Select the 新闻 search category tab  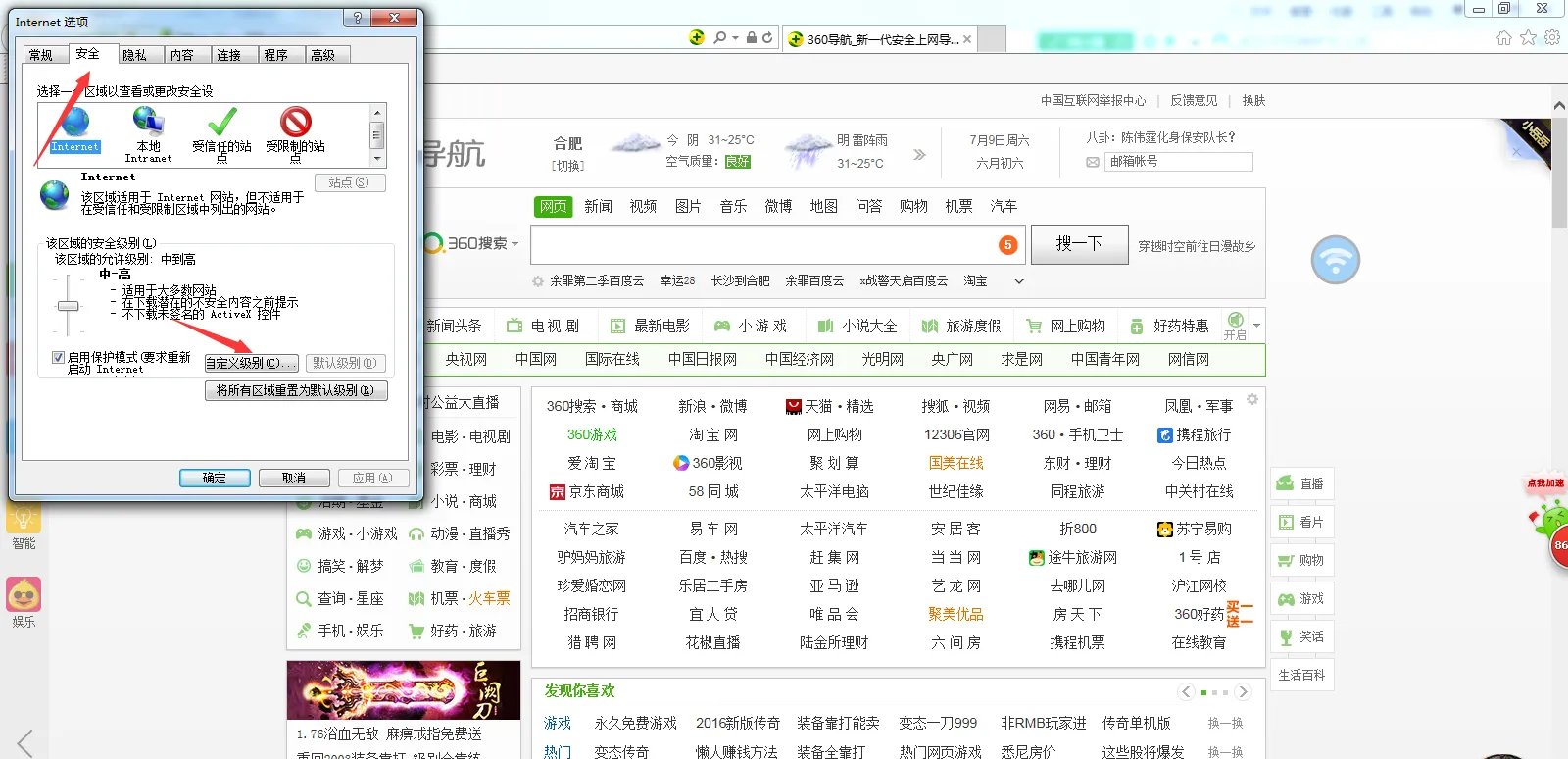click(598, 206)
